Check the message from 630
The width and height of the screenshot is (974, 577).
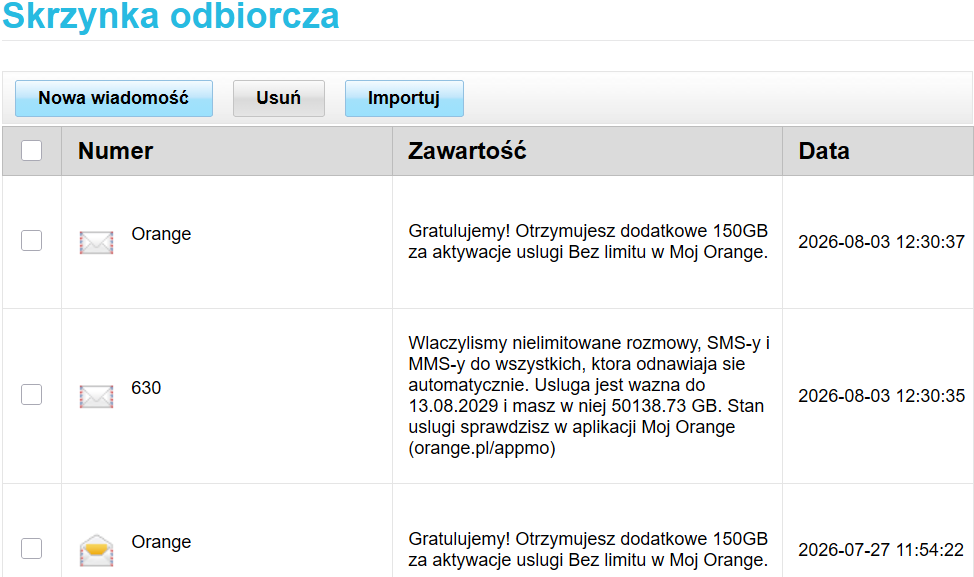[32, 394]
